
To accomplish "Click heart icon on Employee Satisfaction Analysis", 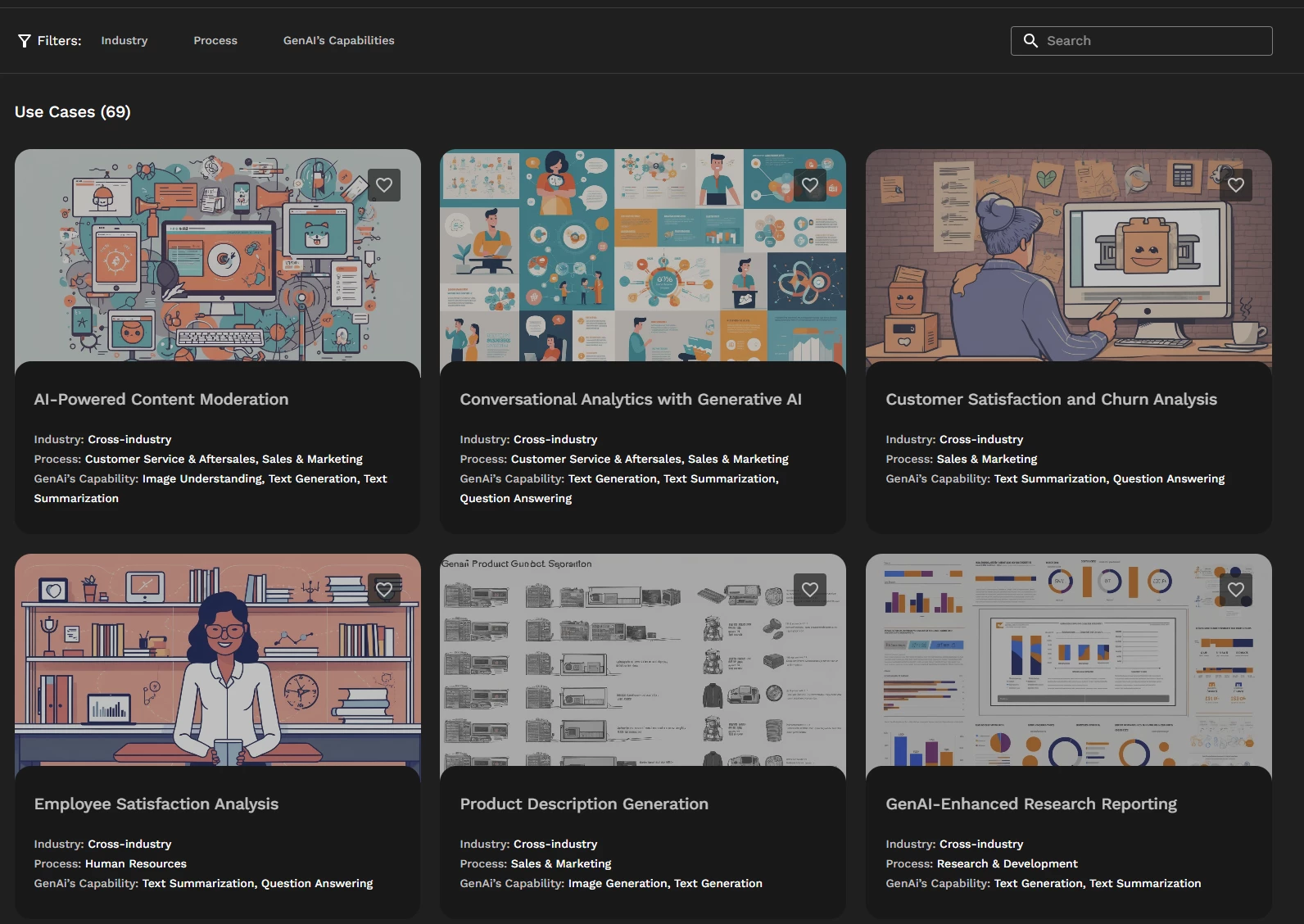I will coord(384,590).
